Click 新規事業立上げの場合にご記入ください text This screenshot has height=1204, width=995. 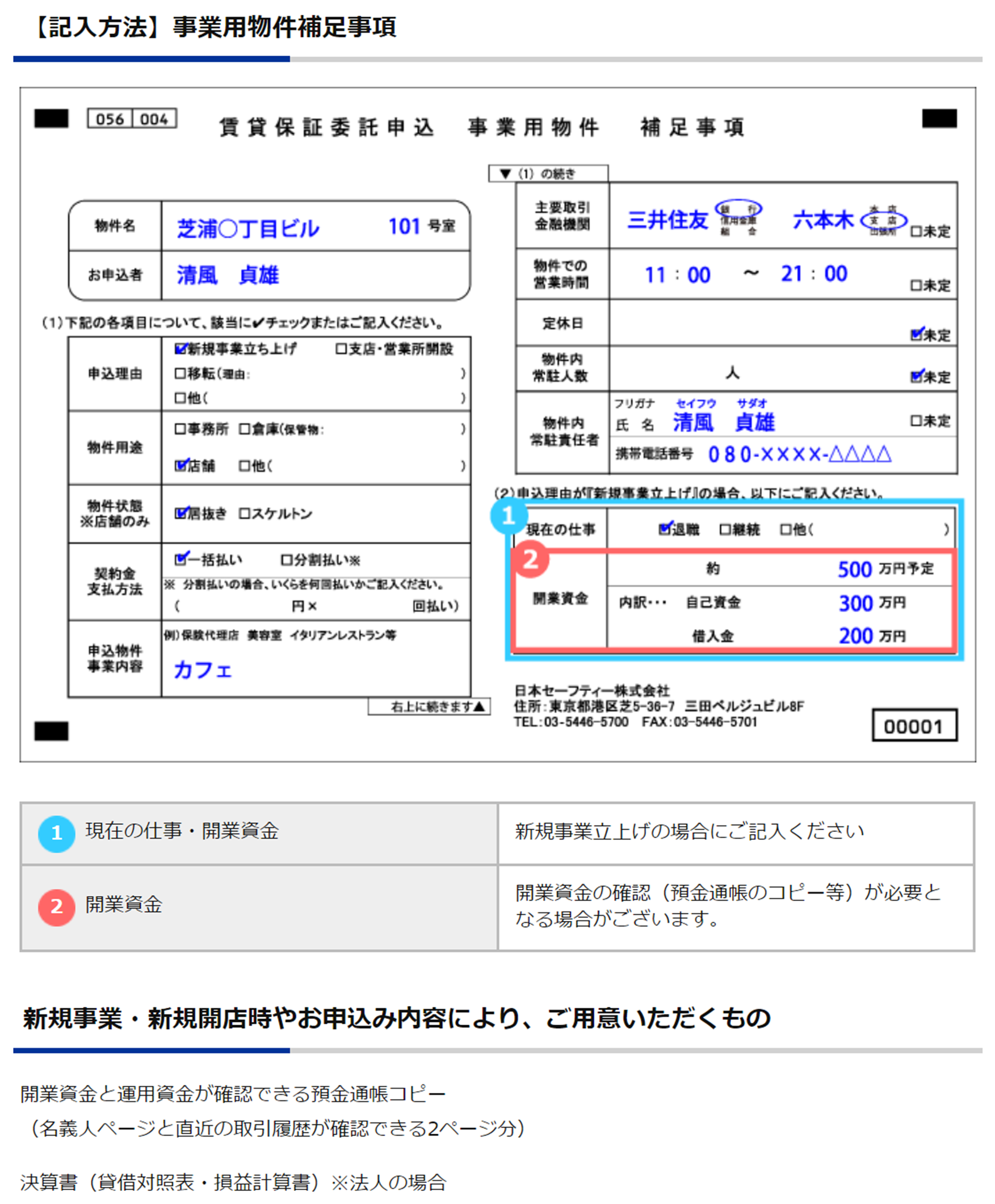[x=690, y=831]
